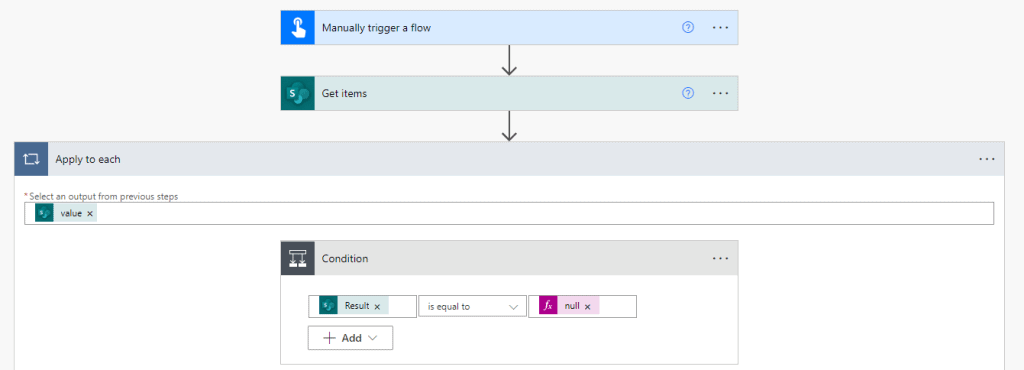The image size is (1024, 370).
Task: Click the SharePoint icon on value token
Action: [x=44, y=213]
